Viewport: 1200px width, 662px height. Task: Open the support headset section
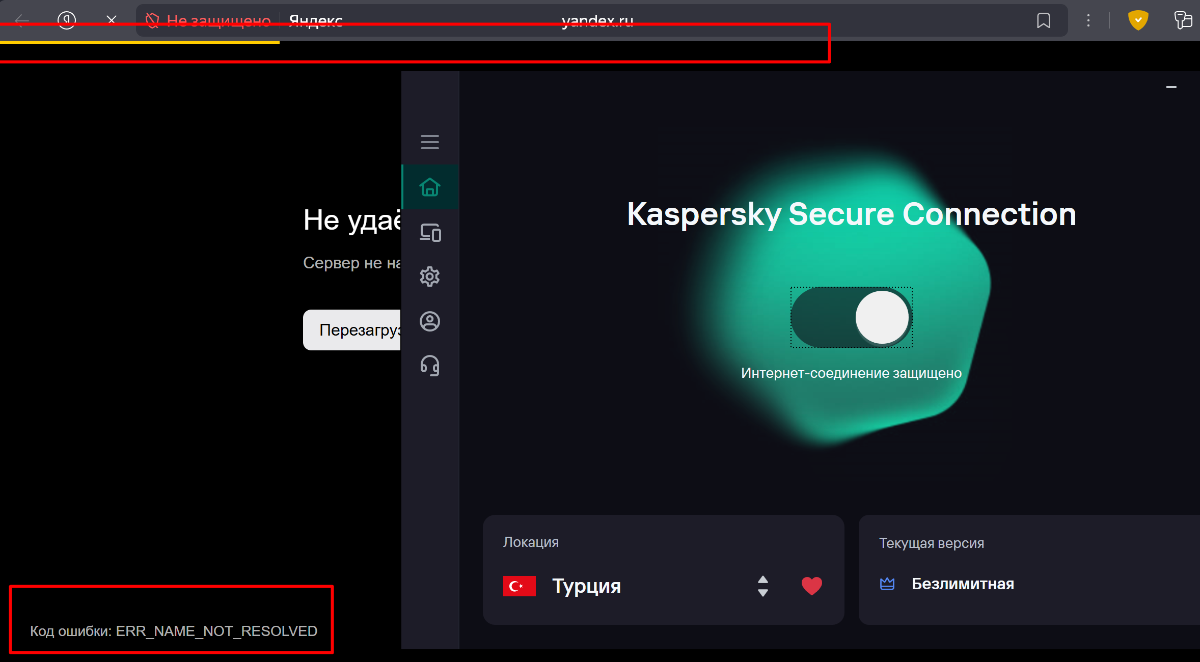pos(430,365)
